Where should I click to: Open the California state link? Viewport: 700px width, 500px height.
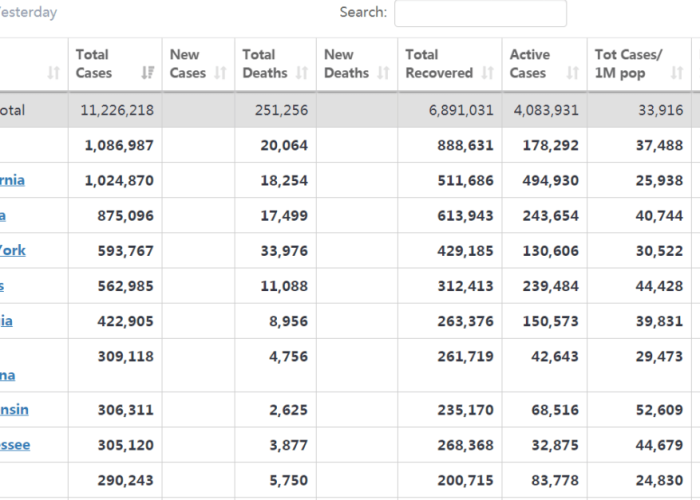coord(12,180)
